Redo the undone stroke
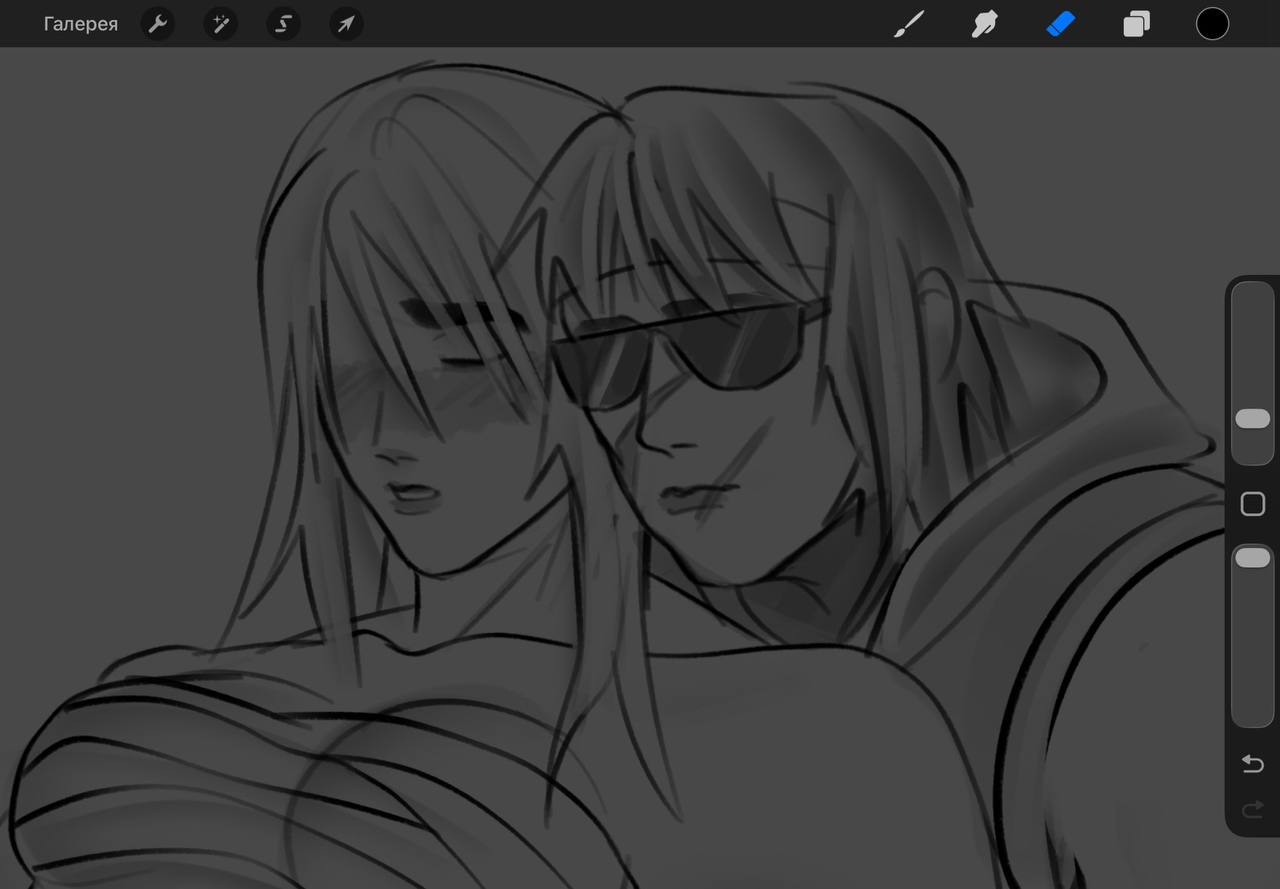 point(1252,809)
